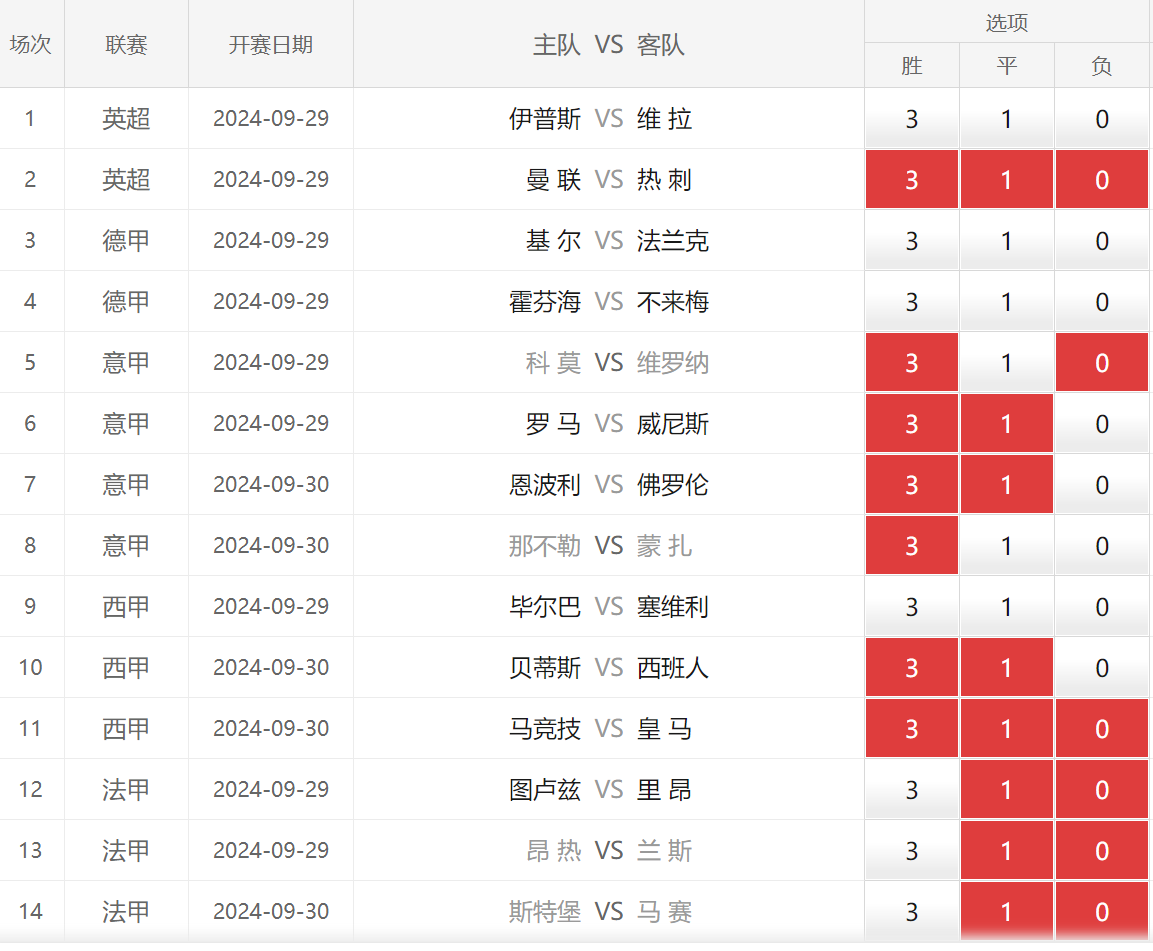Turn on loss (0) for 贝蒂斯 VS 西班人
The image size is (1153, 951).
click(1102, 668)
